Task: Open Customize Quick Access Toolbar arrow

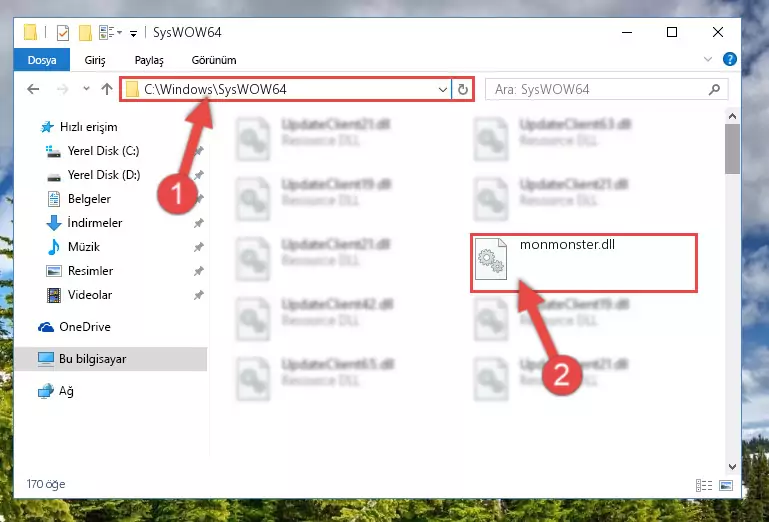Action: [x=133, y=33]
